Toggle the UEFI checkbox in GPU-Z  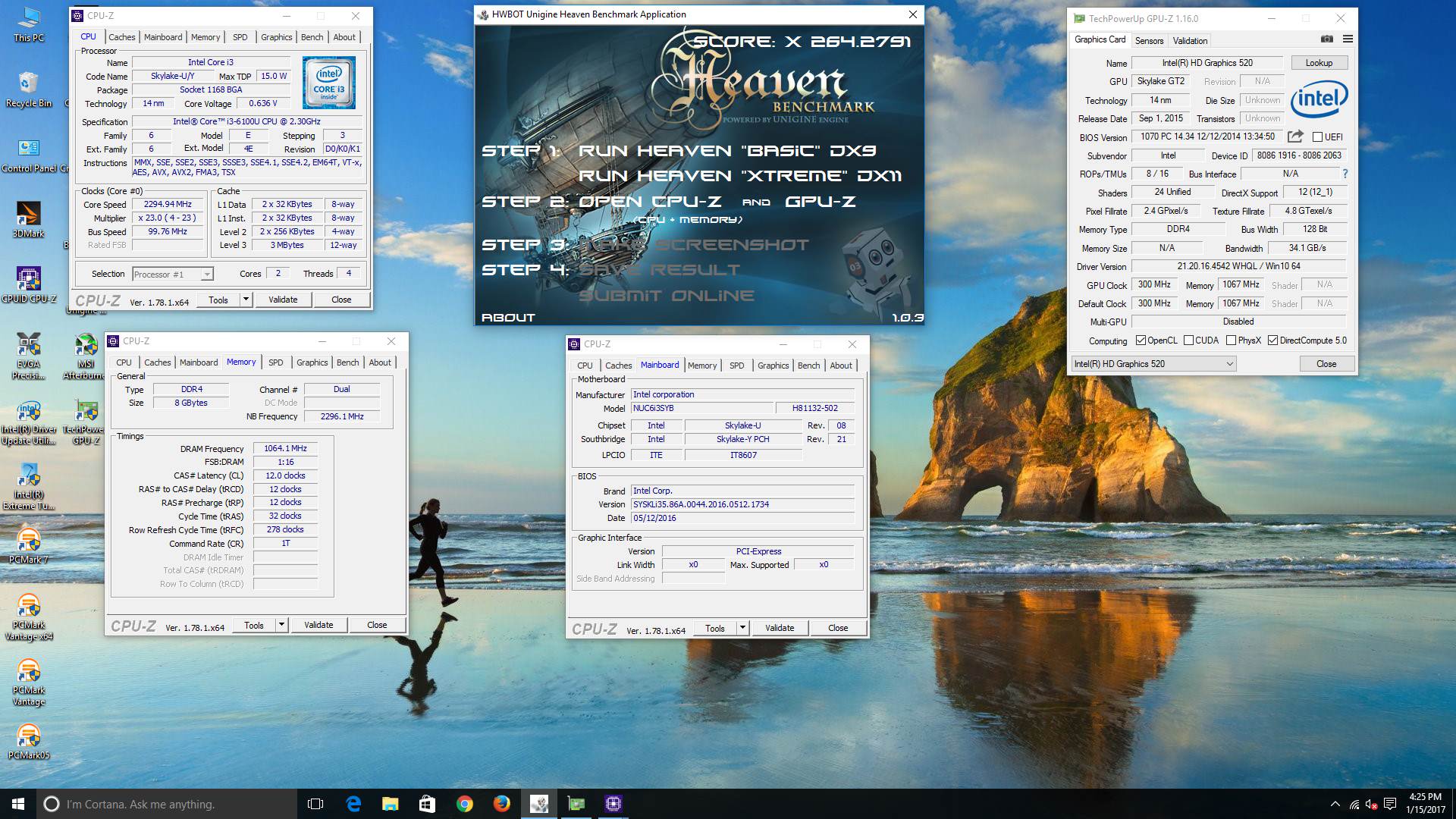tap(1317, 137)
